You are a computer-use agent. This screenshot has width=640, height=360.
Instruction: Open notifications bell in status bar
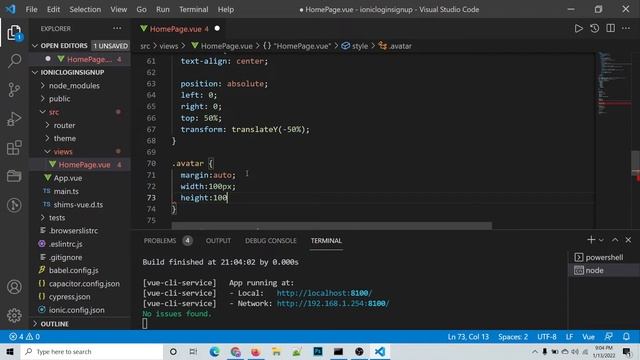[626, 337]
